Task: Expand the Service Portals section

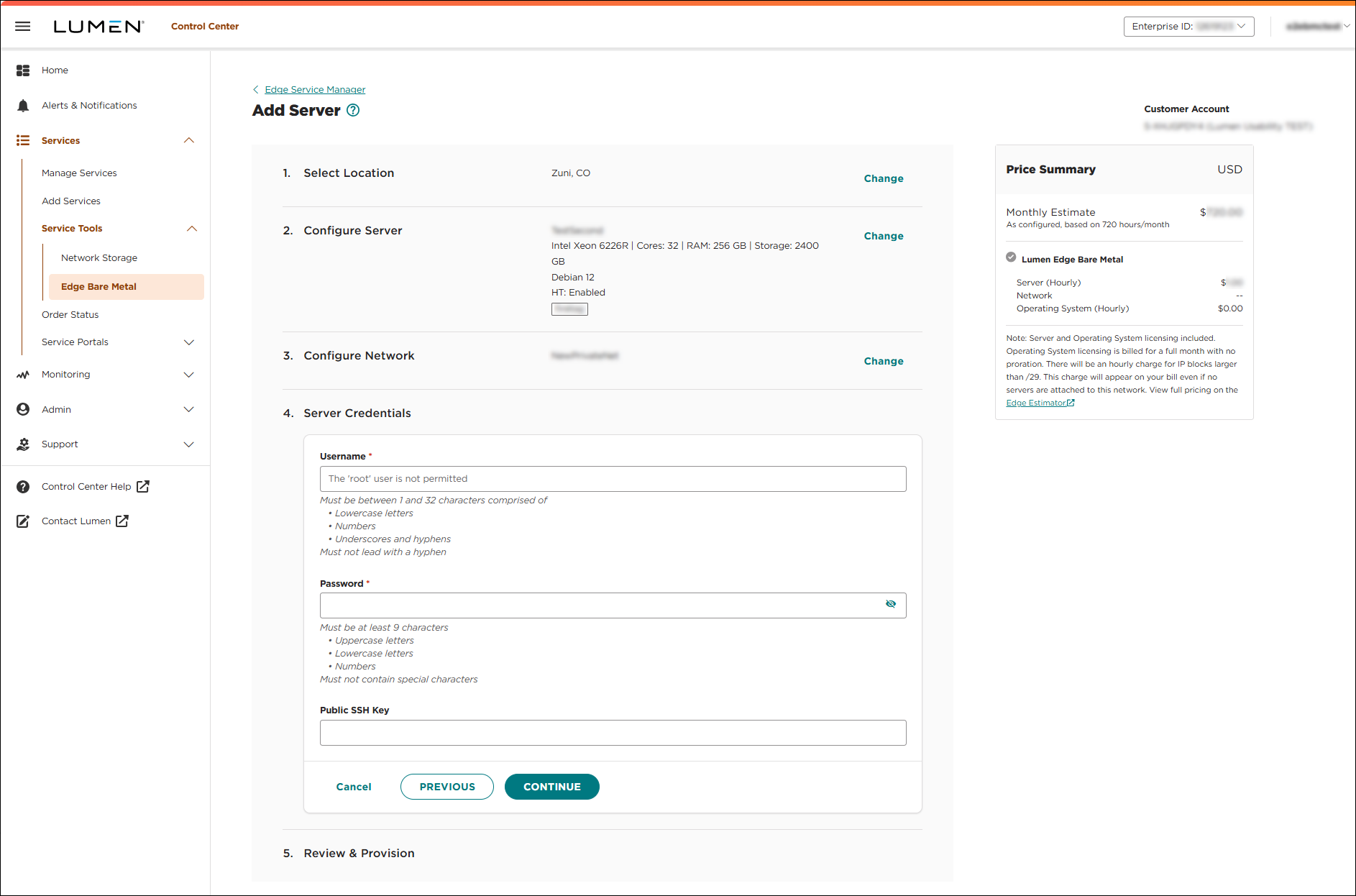Action: tap(189, 342)
